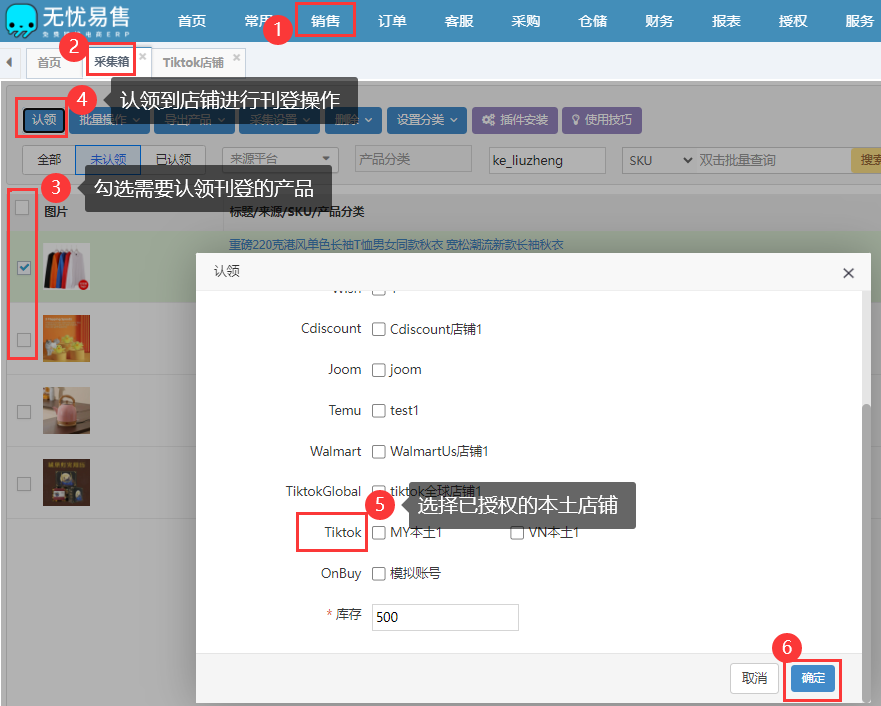Screen dimensions: 881x706
Task: Open the 客服 top menu
Action: [459, 21]
